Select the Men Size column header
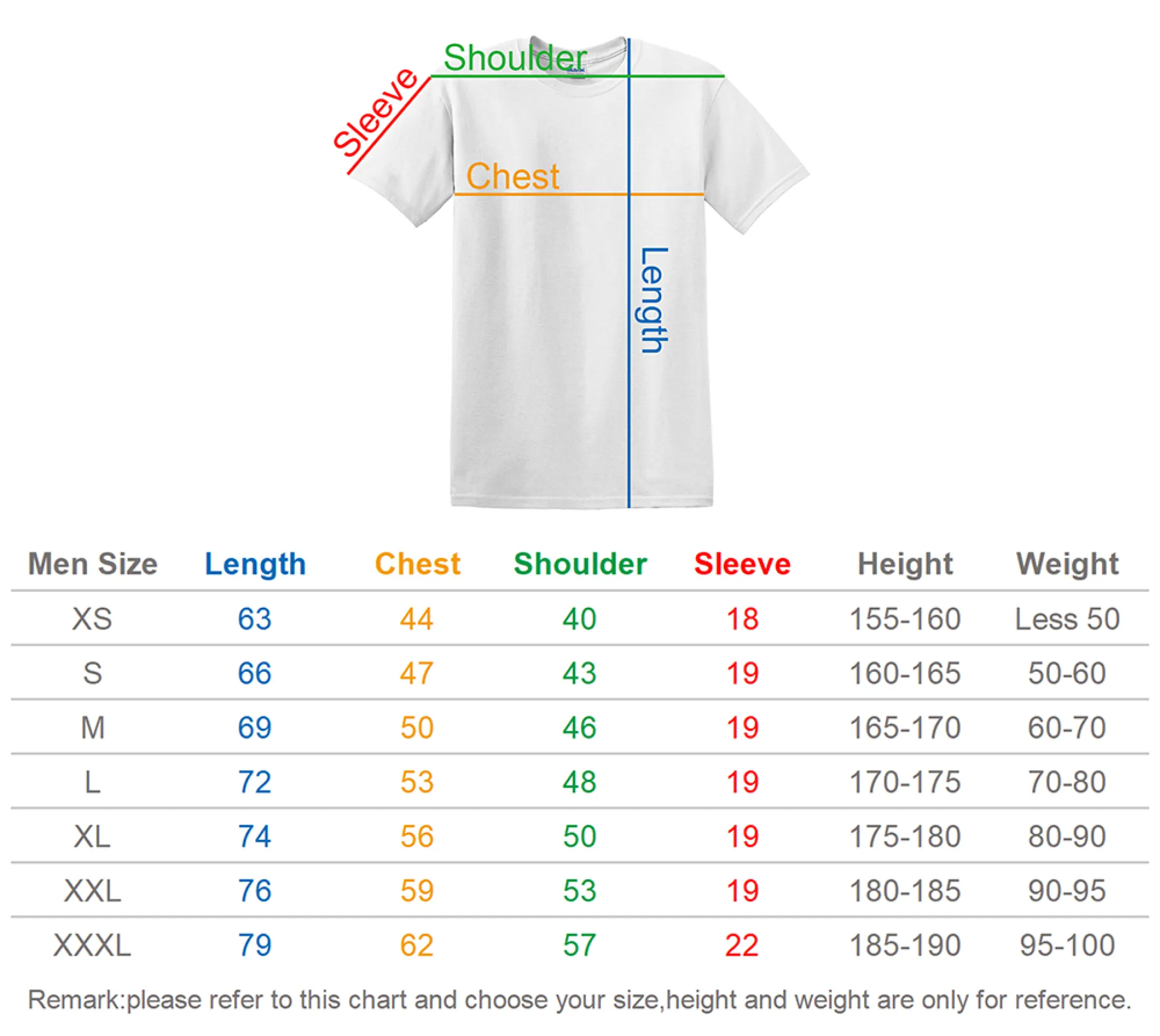Screen dimensions: 1160x1036 (93, 564)
